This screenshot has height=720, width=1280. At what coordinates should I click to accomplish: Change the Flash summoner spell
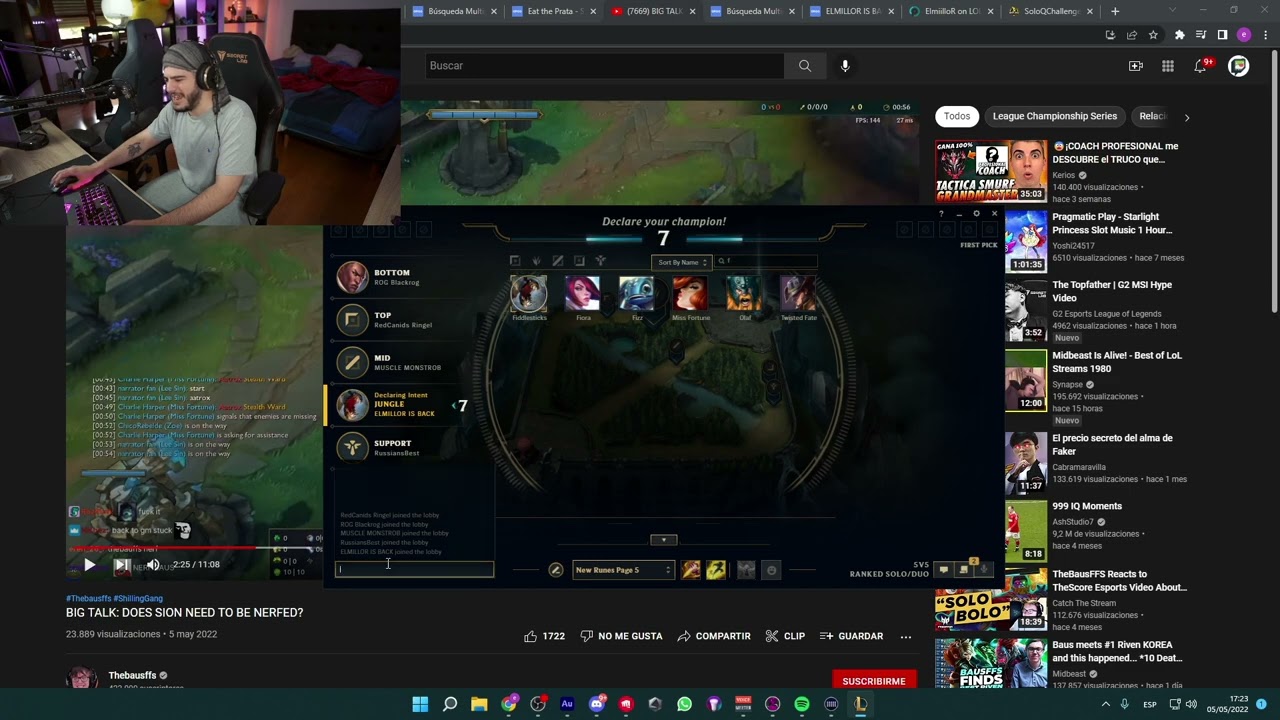716,570
